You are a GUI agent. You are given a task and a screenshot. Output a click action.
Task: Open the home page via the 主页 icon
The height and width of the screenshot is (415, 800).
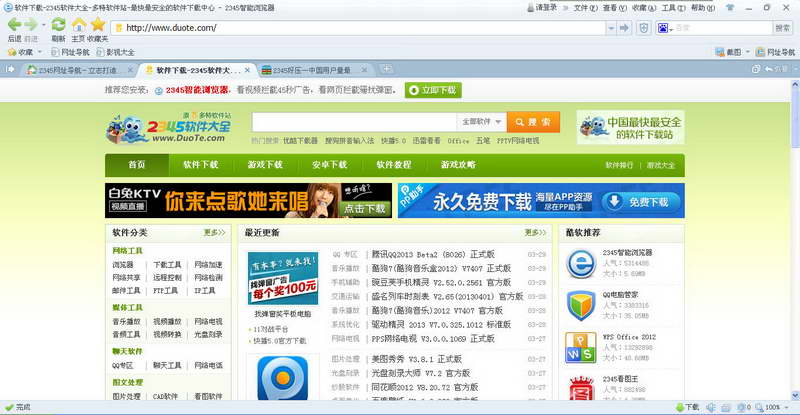point(79,24)
